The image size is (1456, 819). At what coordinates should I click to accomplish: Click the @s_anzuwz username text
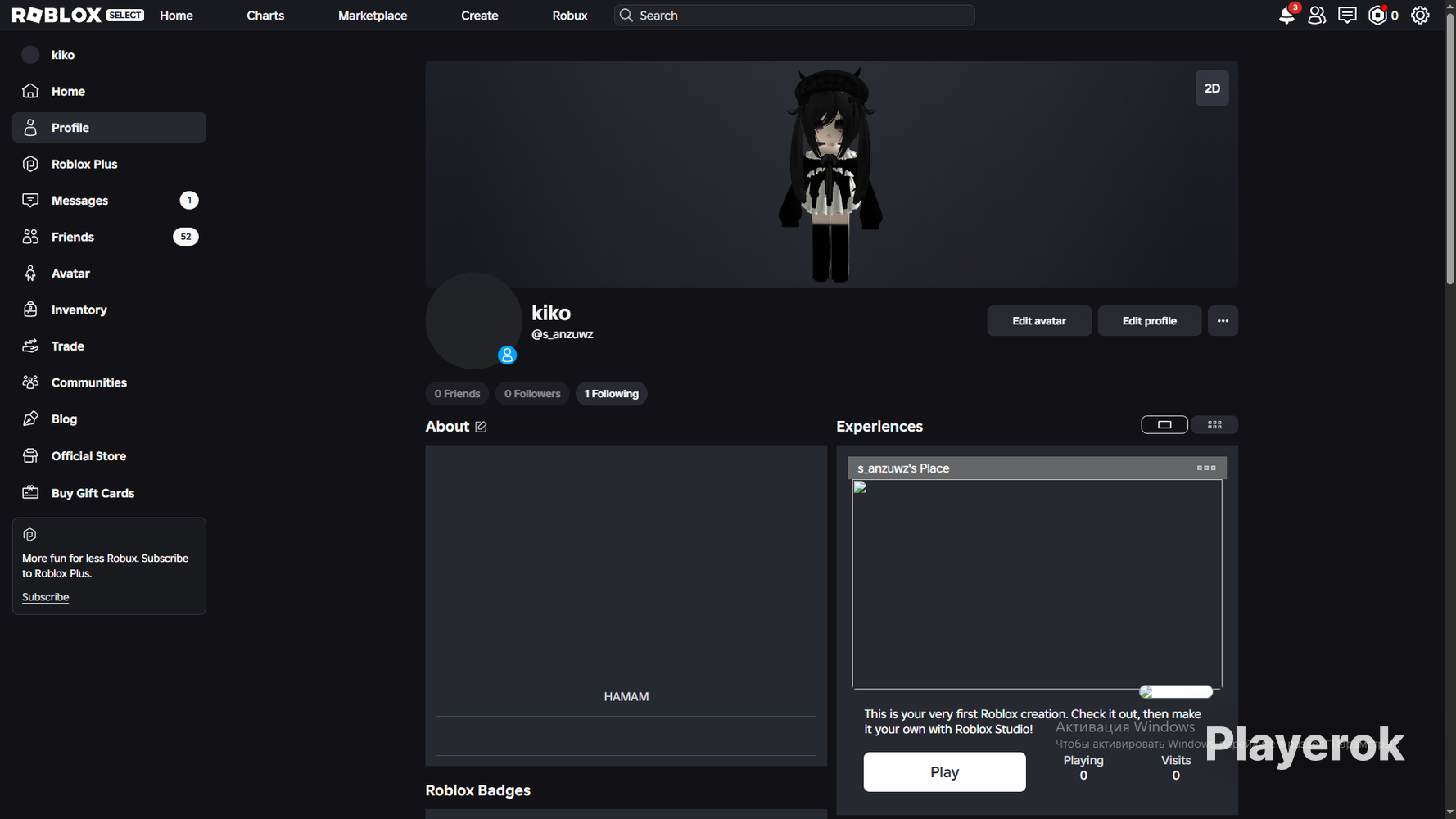[563, 334]
